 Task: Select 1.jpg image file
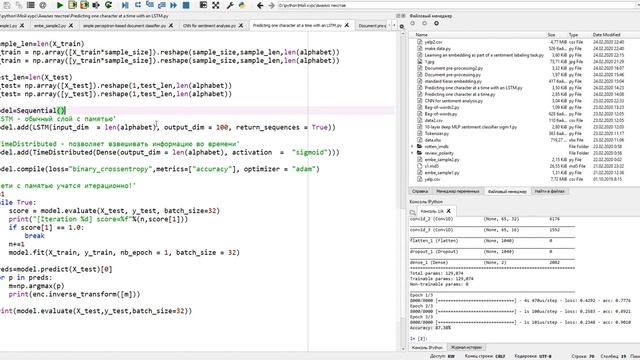coord(429,62)
